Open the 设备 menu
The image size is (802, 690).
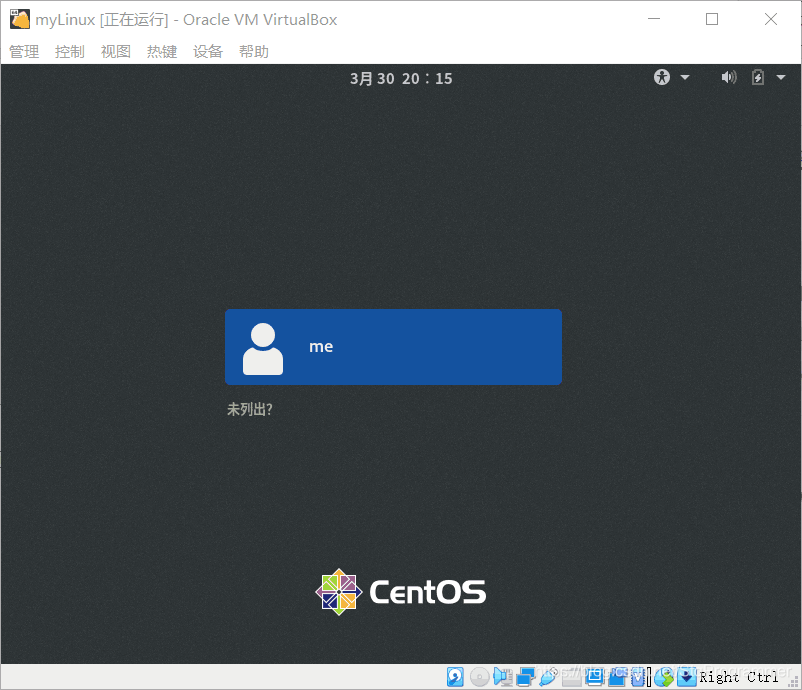point(208,51)
